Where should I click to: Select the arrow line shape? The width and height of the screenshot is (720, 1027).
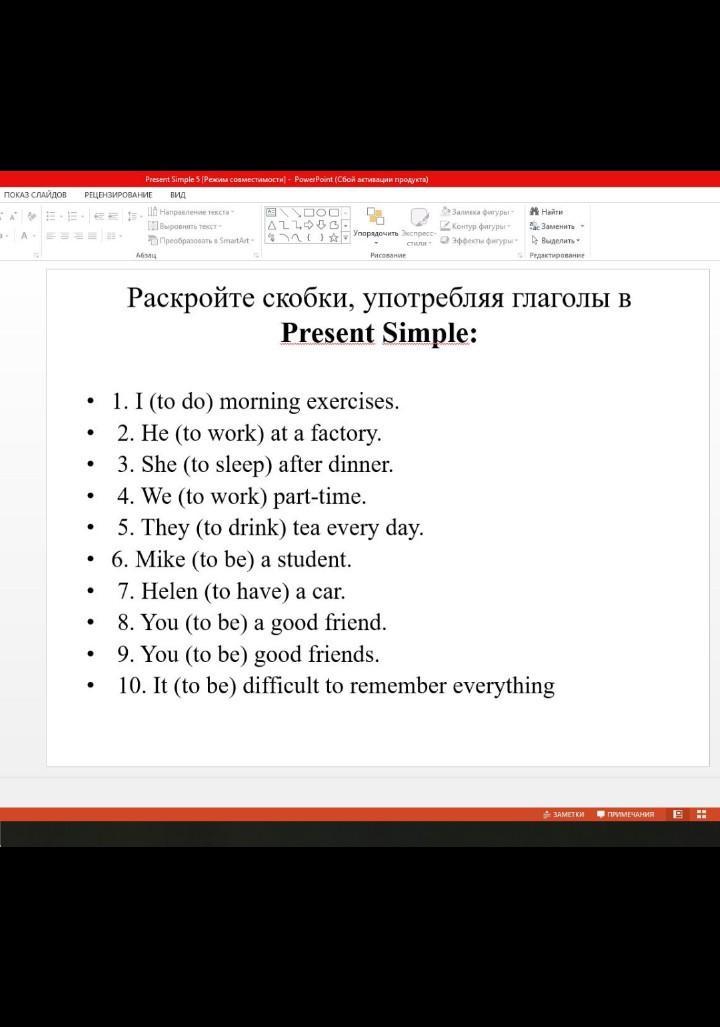click(297, 212)
